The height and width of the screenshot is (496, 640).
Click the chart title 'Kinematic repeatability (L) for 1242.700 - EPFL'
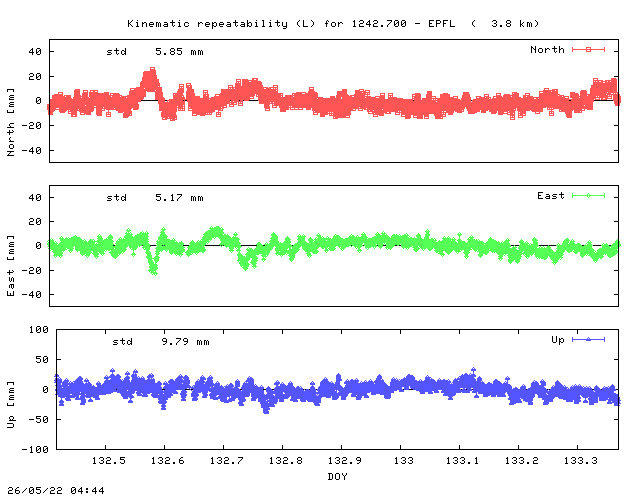(x=291, y=24)
